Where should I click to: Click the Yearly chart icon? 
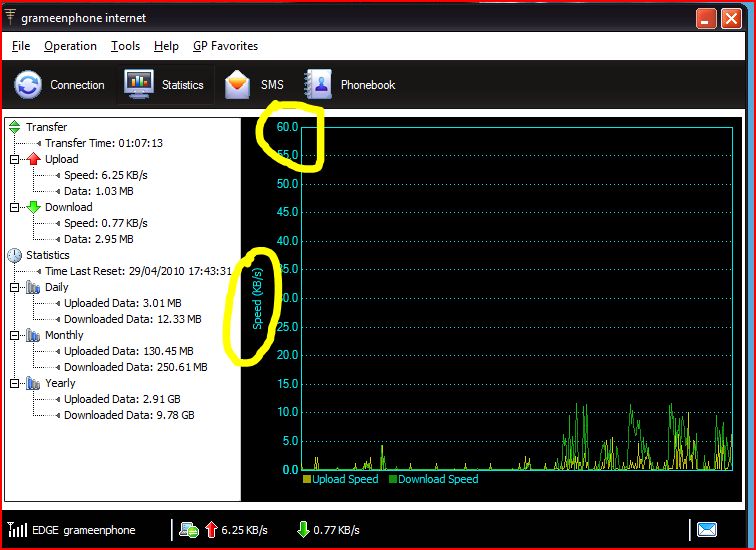coord(33,383)
